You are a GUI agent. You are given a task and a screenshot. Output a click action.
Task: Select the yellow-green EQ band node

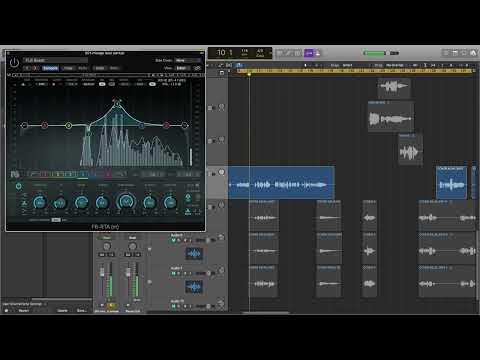pos(68,125)
